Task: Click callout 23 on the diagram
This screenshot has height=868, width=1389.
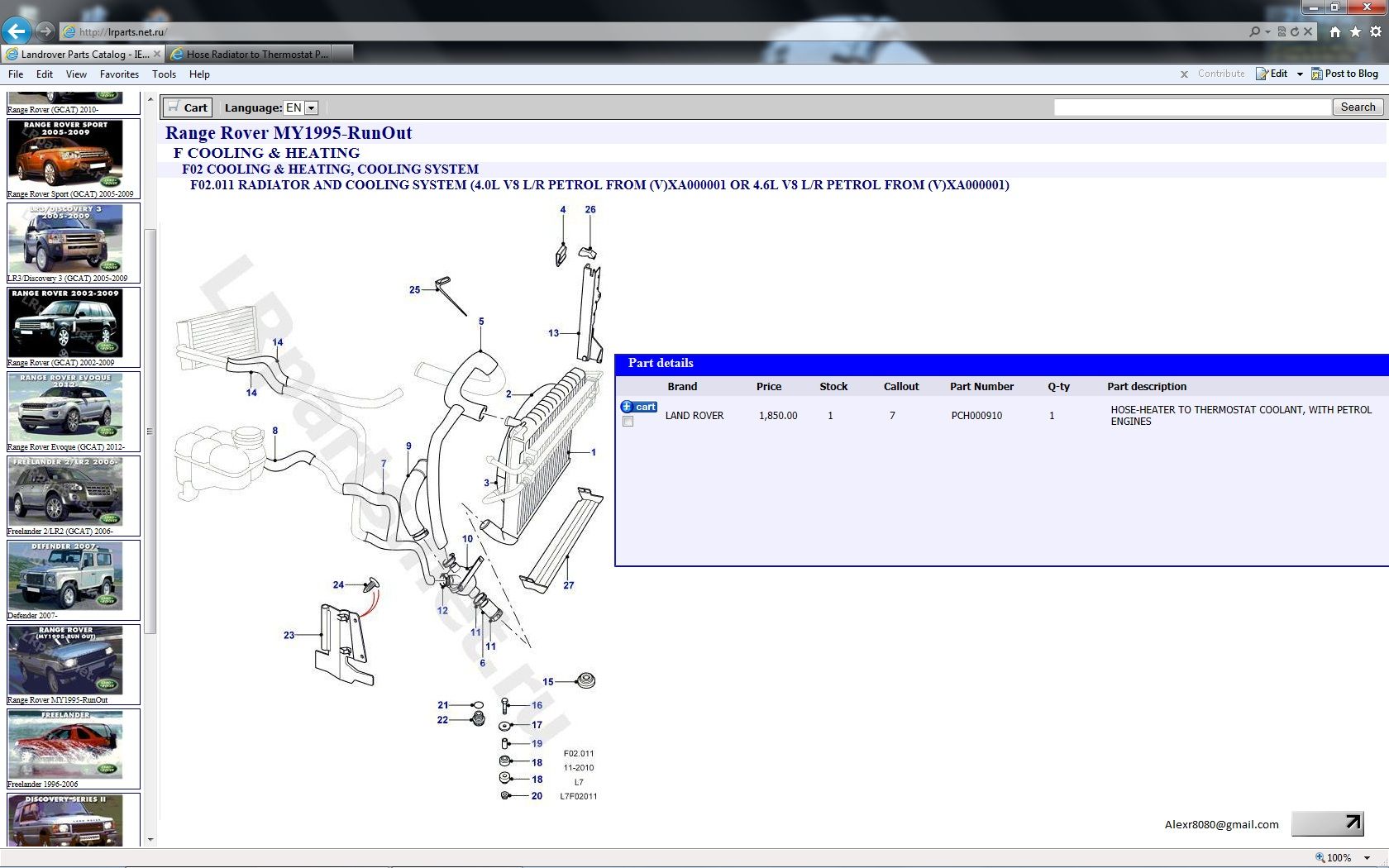Action: tap(289, 636)
